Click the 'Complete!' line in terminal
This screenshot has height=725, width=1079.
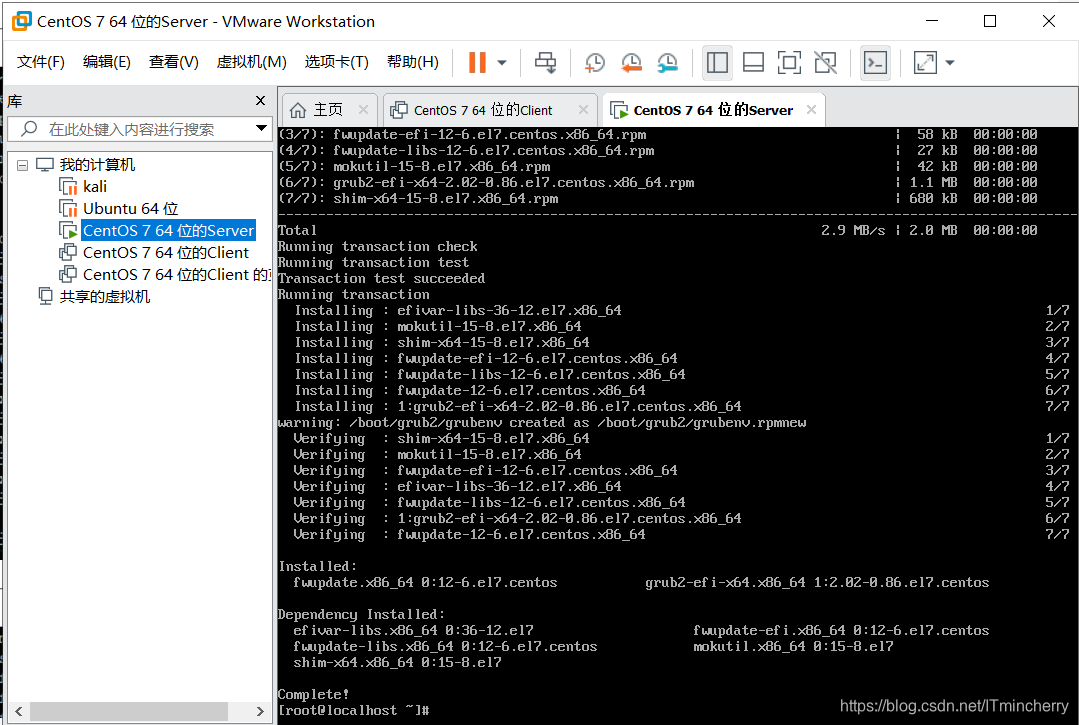pyautogui.click(x=313, y=694)
